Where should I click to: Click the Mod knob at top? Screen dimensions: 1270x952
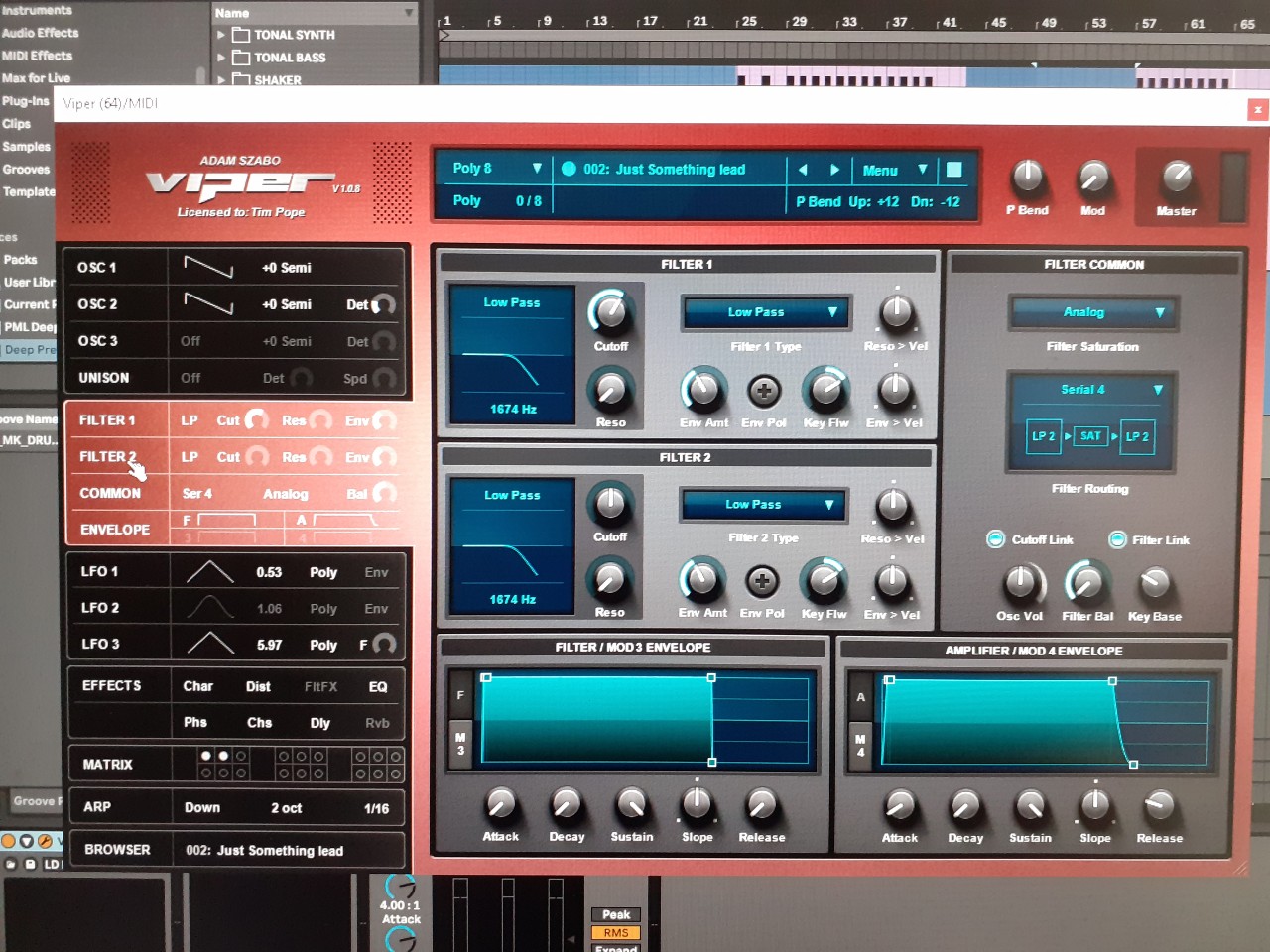[x=1092, y=177]
